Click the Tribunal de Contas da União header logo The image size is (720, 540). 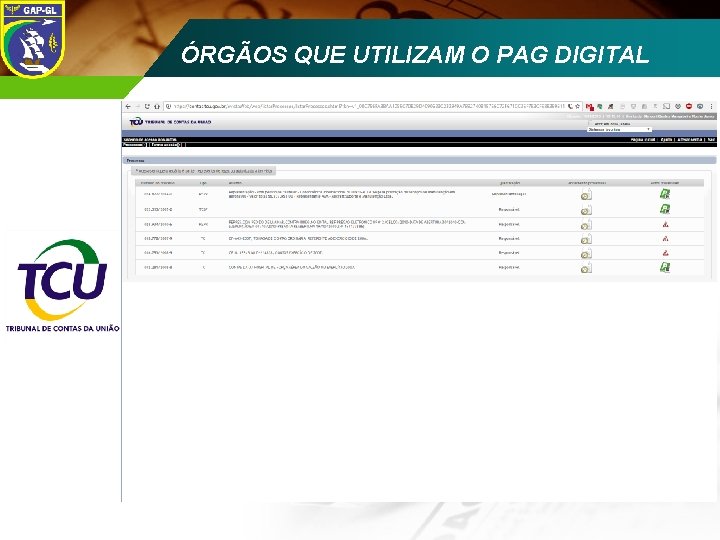[x=170, y=122]
